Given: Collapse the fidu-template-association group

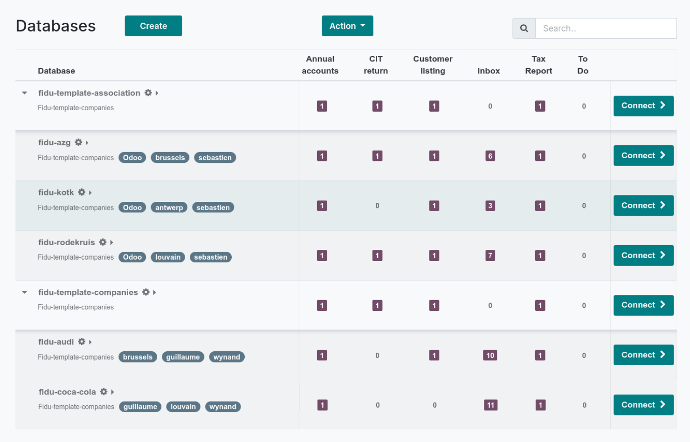Looking at the screenshot, I should tap(24, 93).
